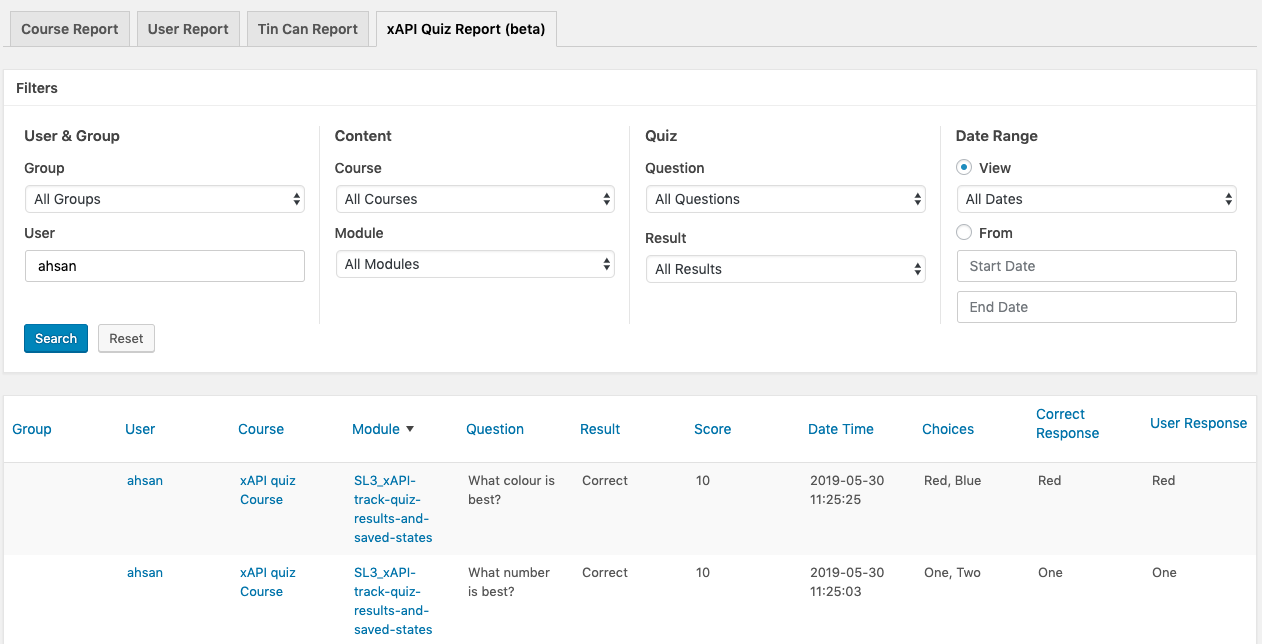Select the From date range radio button

coord(964,233)
